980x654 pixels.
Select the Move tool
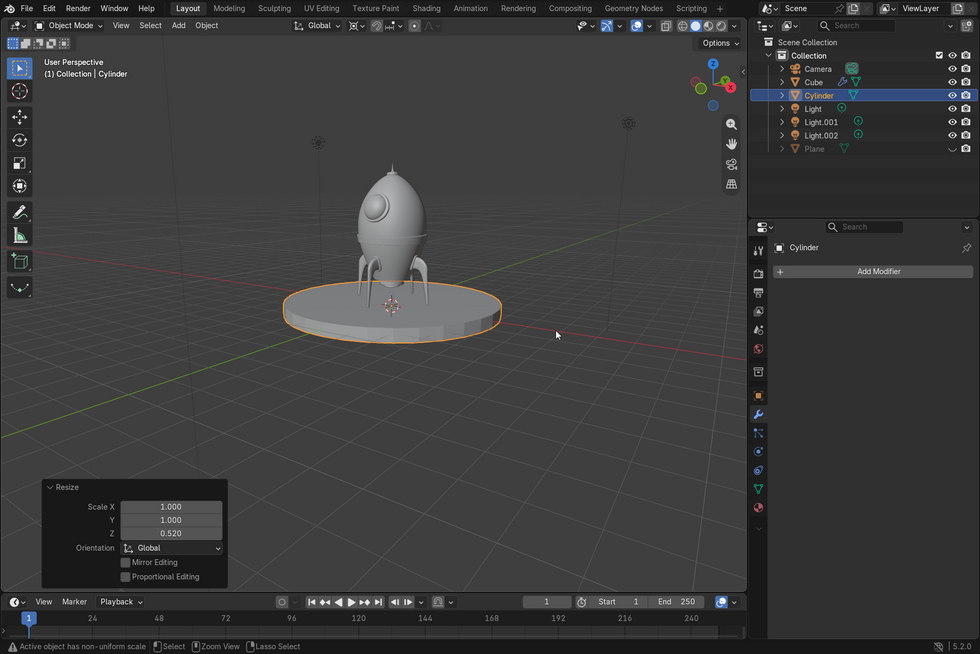[x=19, y=117]
